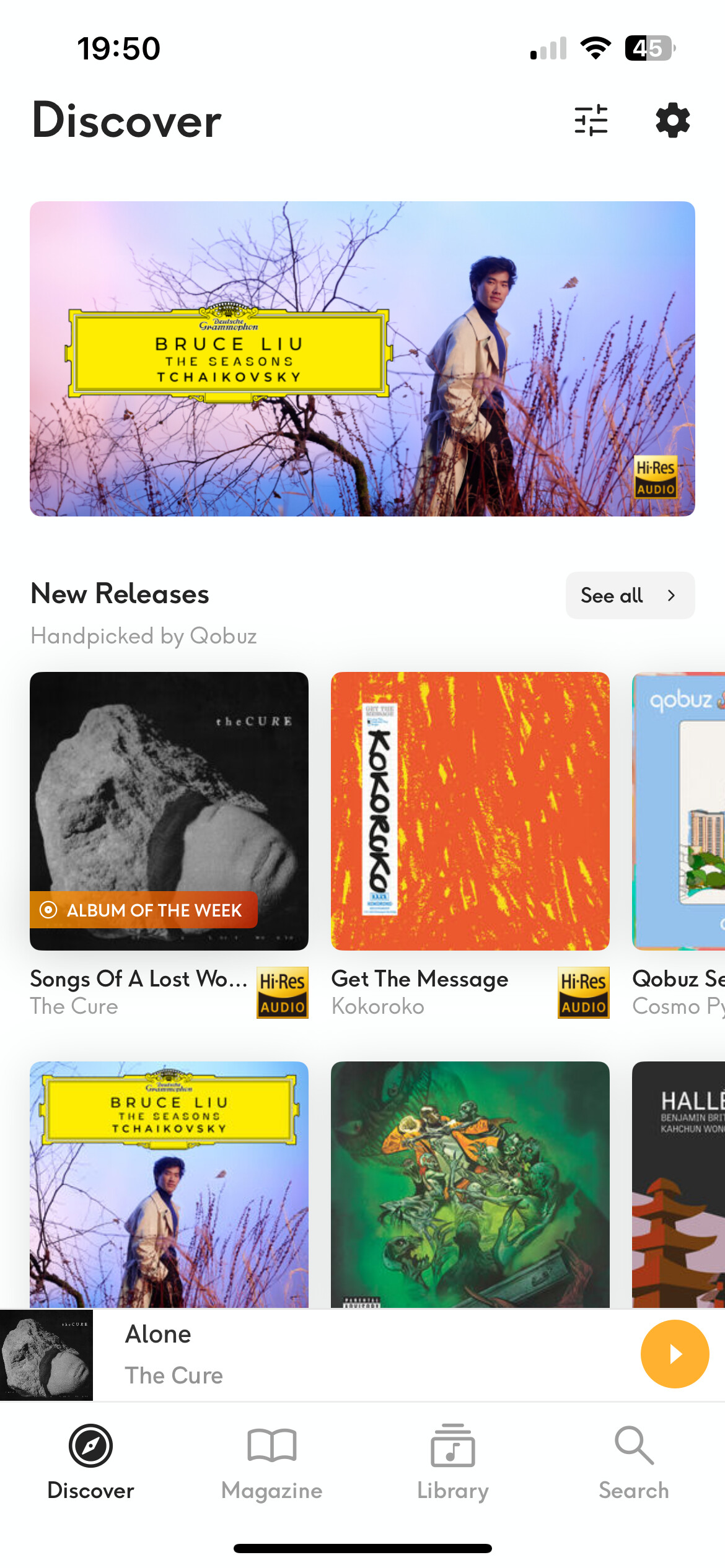This screenshot has width=725, height=1568.
Task: Open settings gear icon
Action: pyautogui.click(x=673, y=120)
